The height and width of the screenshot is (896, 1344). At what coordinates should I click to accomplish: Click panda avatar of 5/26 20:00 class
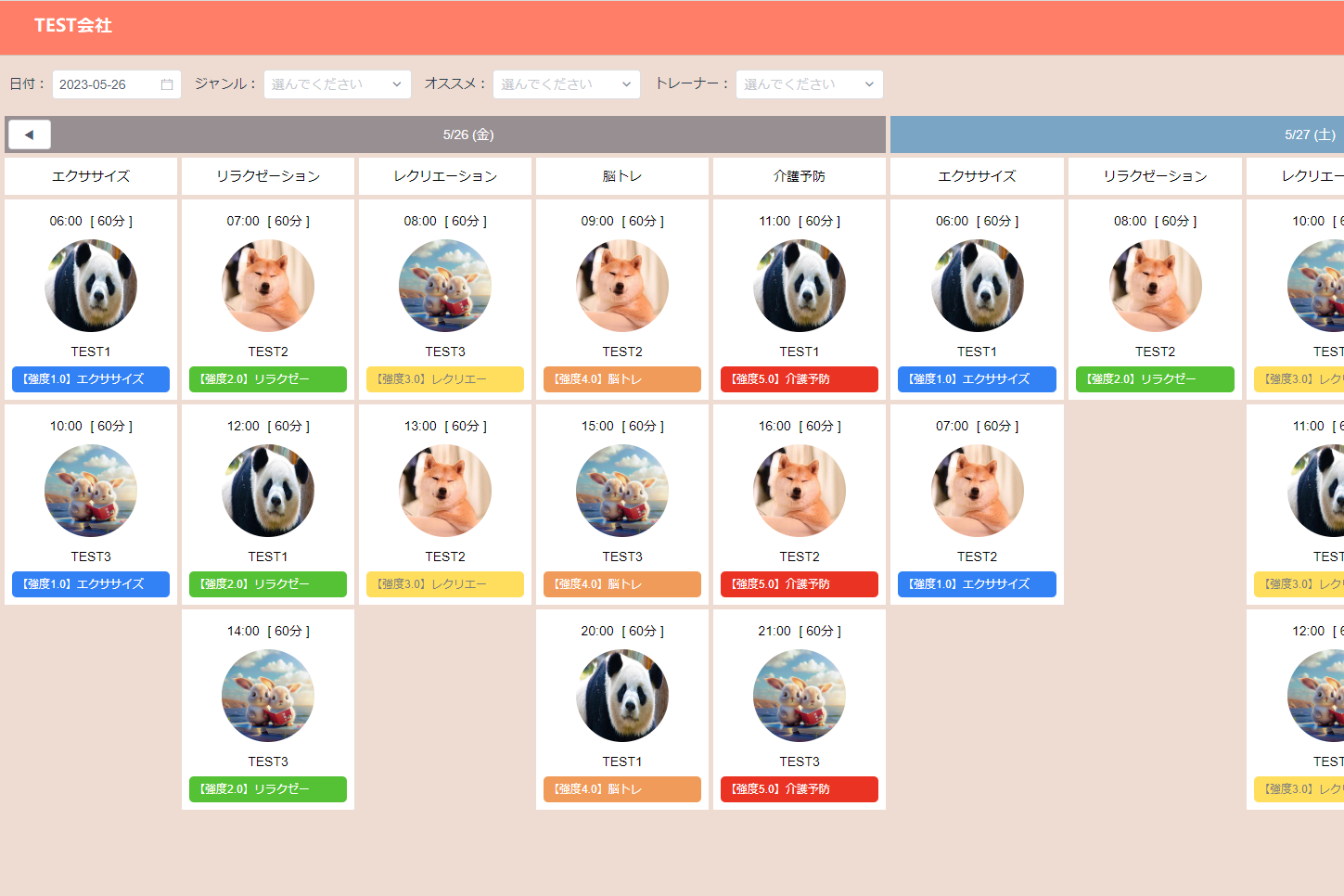622,696
